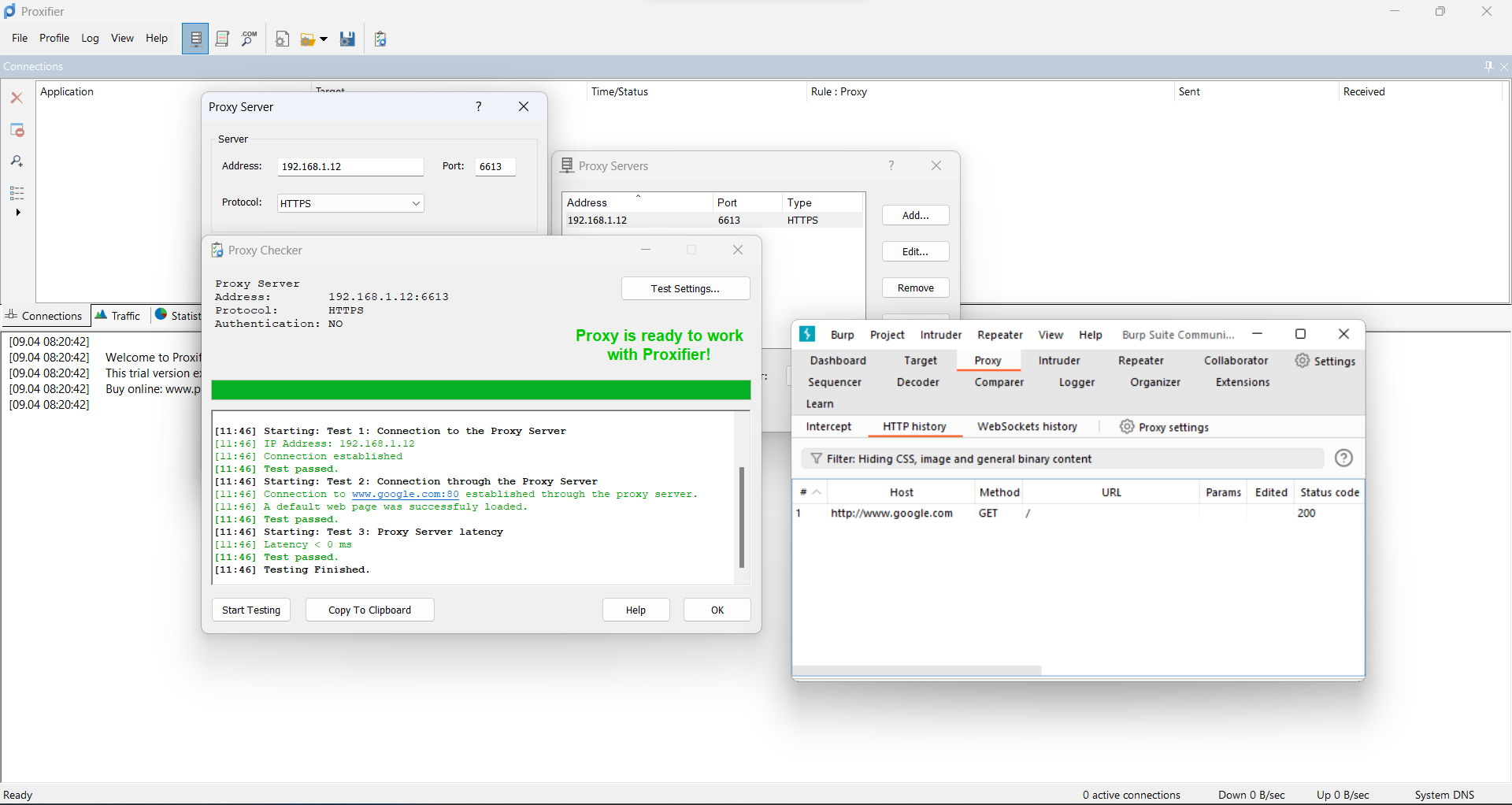Image resolution: width=1512 pixels, height=805 pixels.
Task: Click the Burp Suite logo icon
Action: click(808, 334)
